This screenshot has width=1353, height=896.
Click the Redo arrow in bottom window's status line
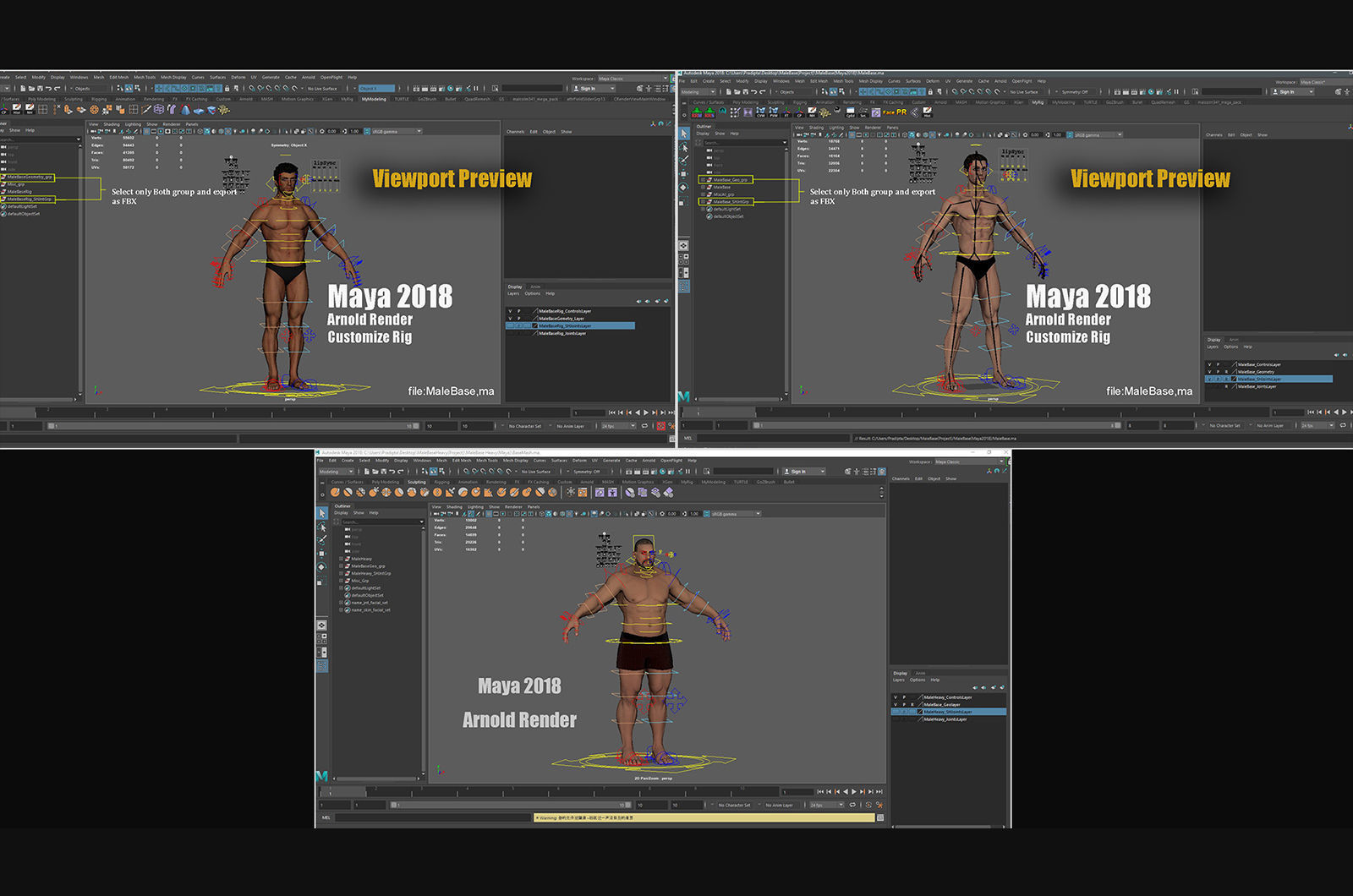coord(401,471)
